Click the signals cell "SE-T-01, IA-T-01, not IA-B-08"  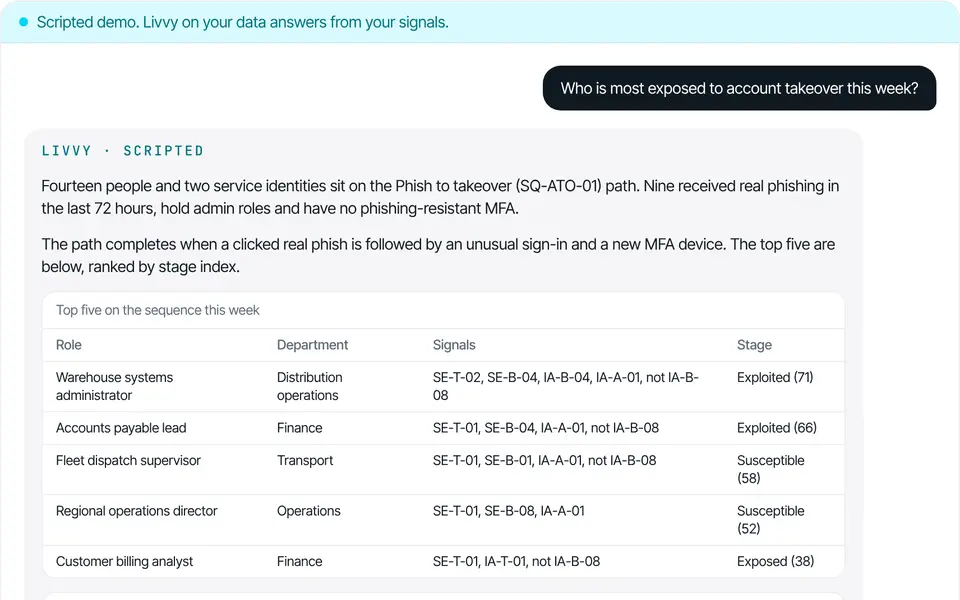(516, 561)
